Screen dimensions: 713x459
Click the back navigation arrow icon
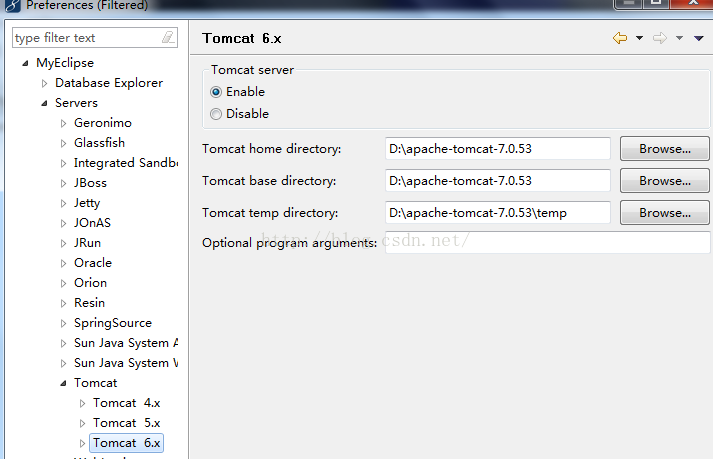pyautogui.click(x=620, y=38)
